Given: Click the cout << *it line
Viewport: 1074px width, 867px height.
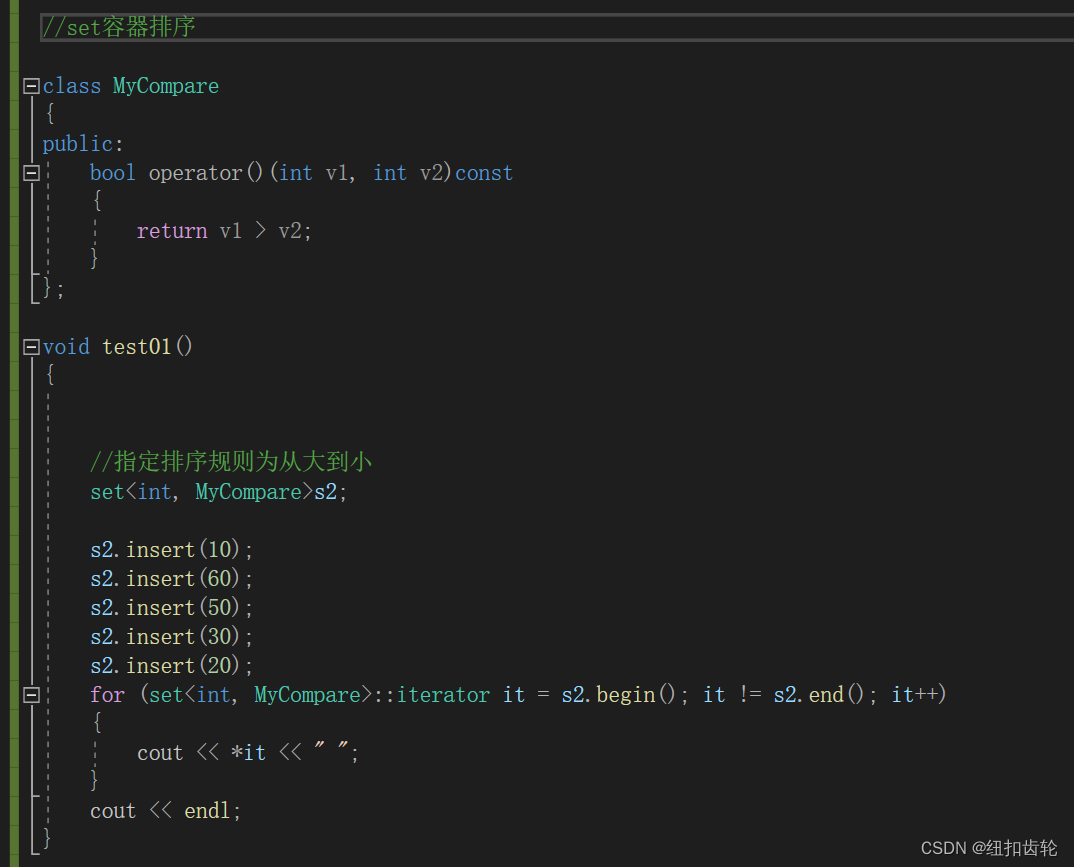Looking at the screenshot, I should (x=247, y=753).
